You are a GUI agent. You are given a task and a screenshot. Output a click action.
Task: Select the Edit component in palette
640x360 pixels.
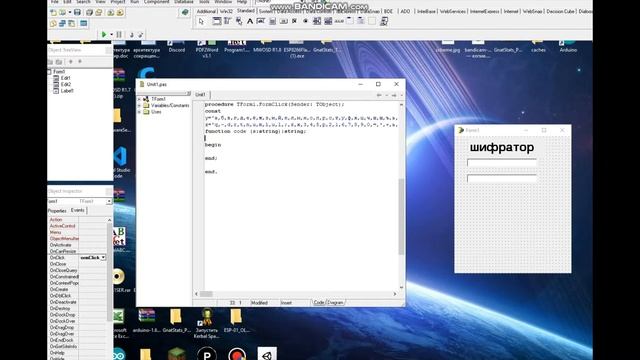[x=261, y=21]
